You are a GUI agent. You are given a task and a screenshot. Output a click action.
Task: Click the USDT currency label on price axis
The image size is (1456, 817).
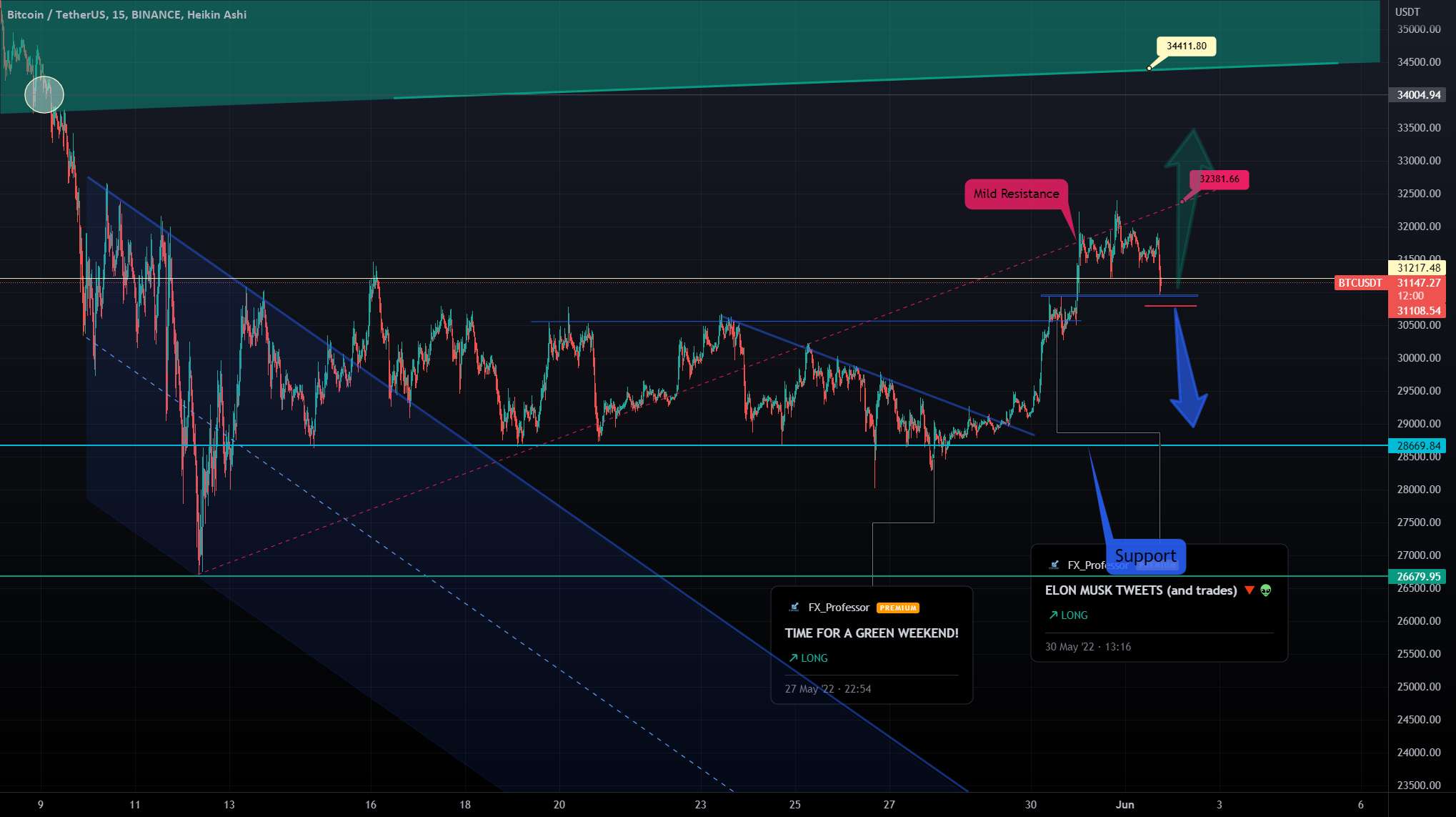pyautogui.click(x=1407, y=12)
